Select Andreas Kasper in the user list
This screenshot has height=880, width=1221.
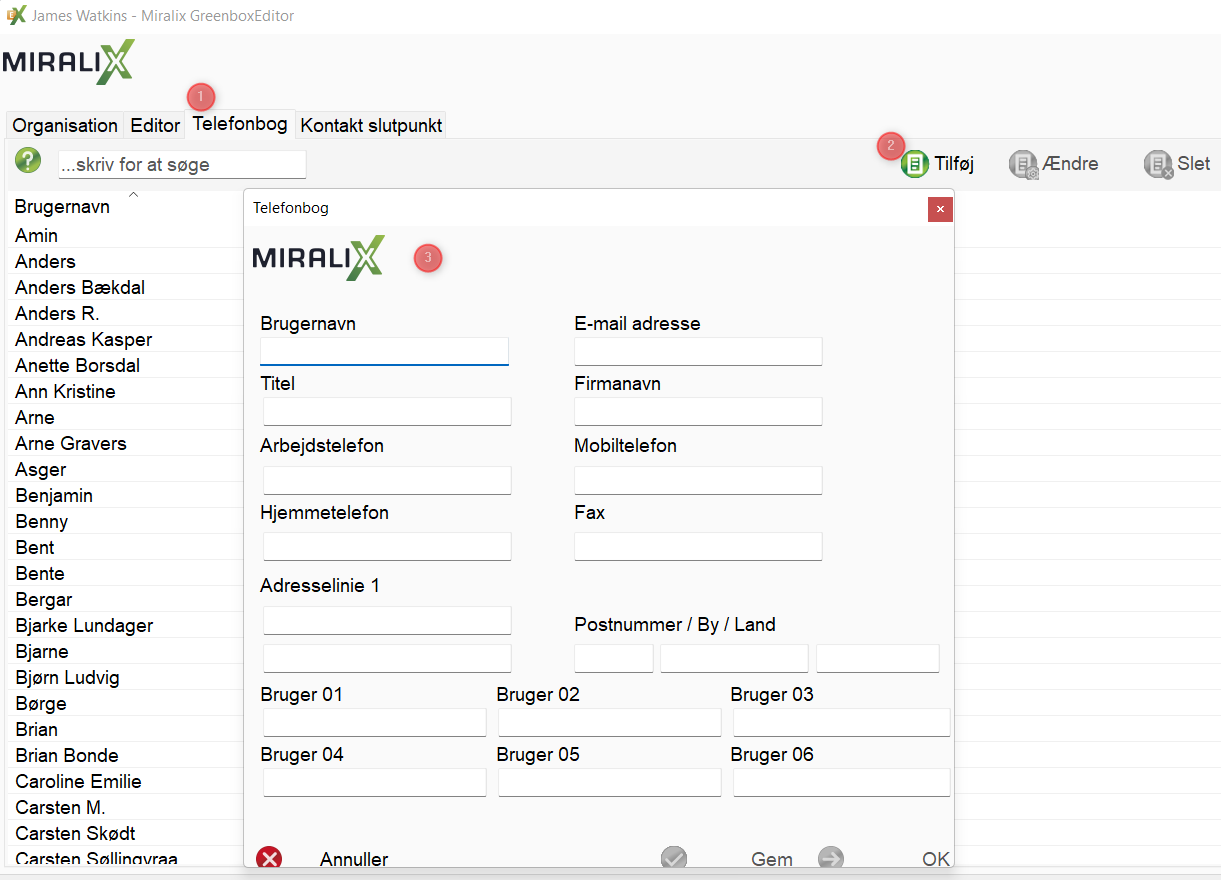pos(84,339)
